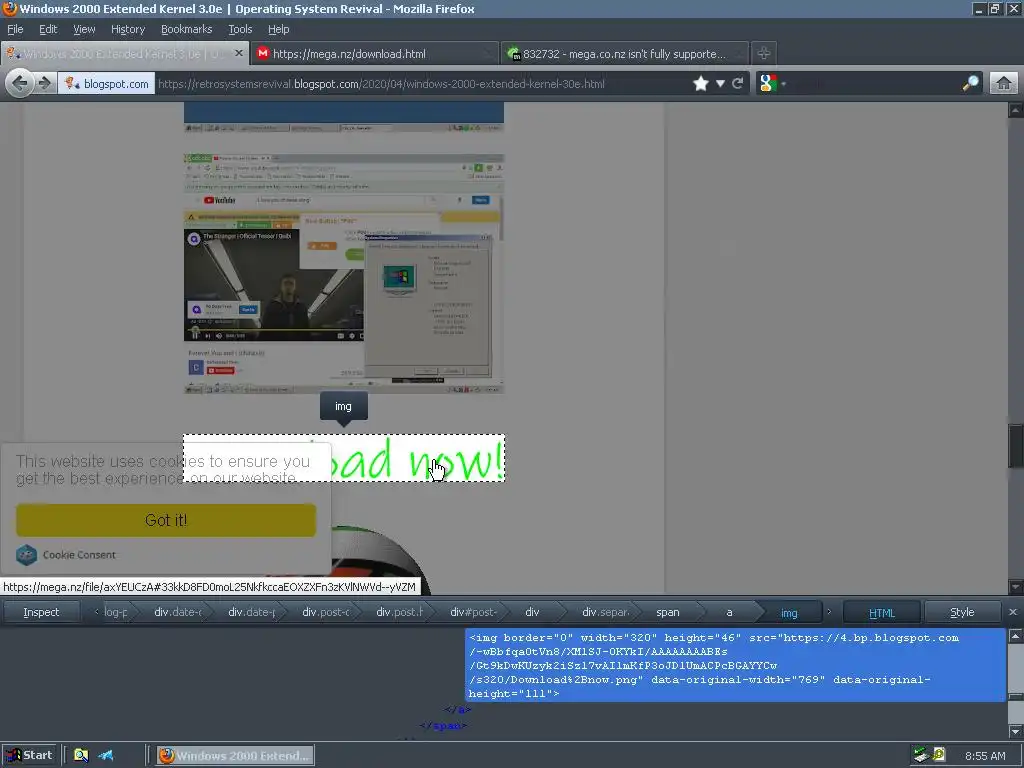
Task: Click the blue bird quick launch icon
Action: 106,756
